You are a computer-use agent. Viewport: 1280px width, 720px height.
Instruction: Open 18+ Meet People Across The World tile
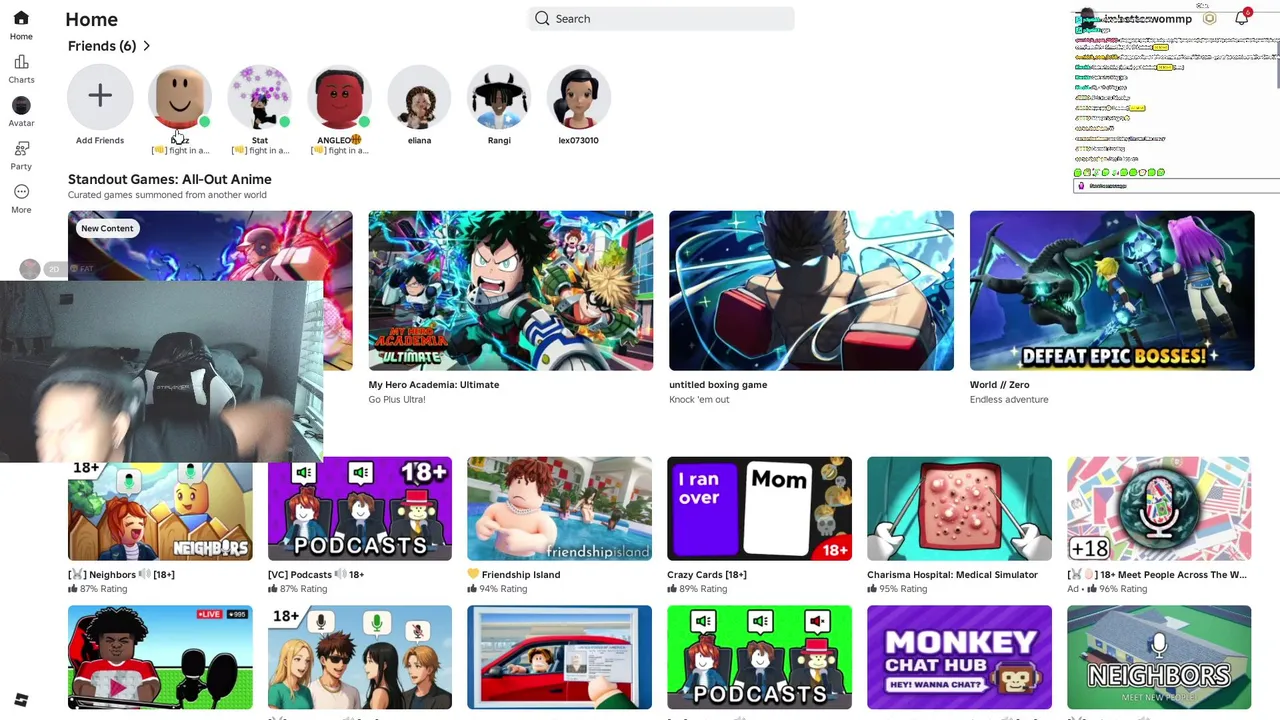(x=1159, y=508)
